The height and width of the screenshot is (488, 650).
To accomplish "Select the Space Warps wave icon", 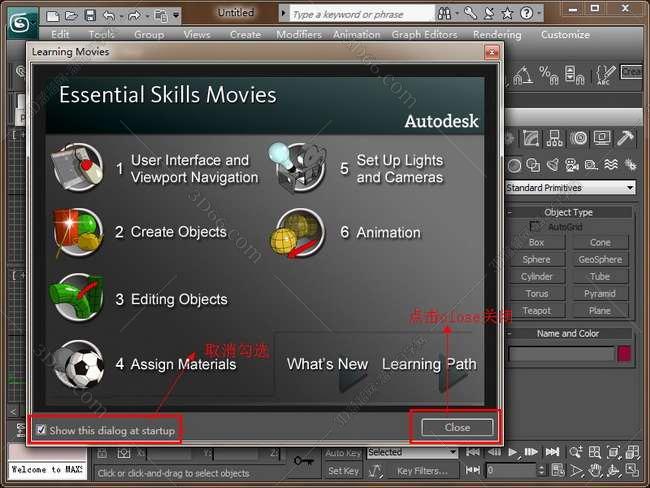I will pyautogui.click(x=611, y=165).
